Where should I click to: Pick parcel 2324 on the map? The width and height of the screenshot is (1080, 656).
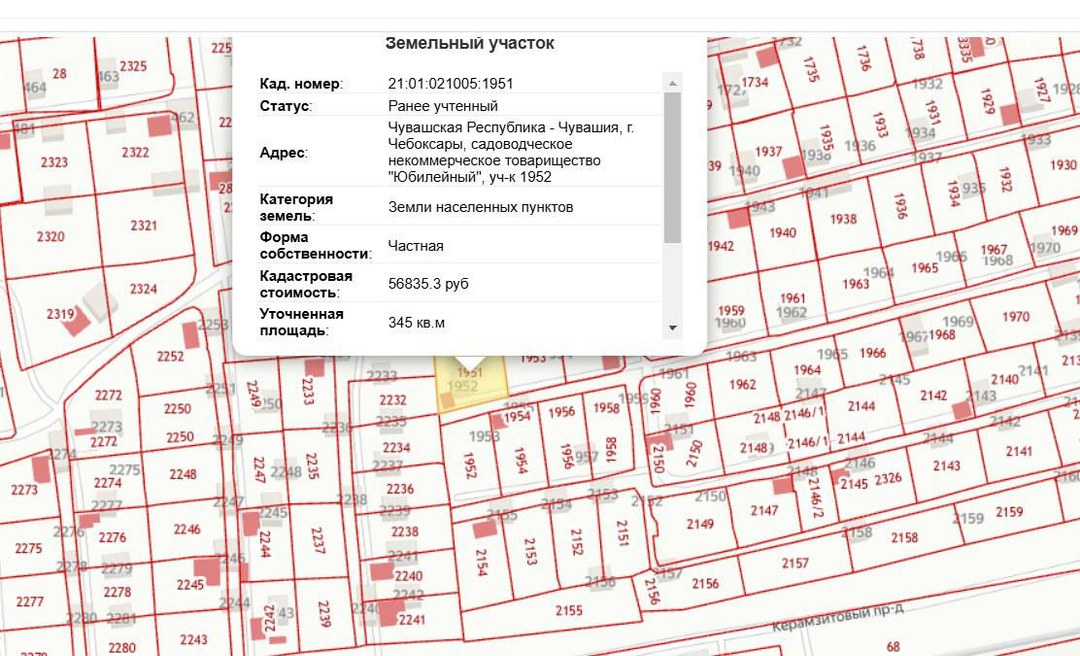[143, 289]
